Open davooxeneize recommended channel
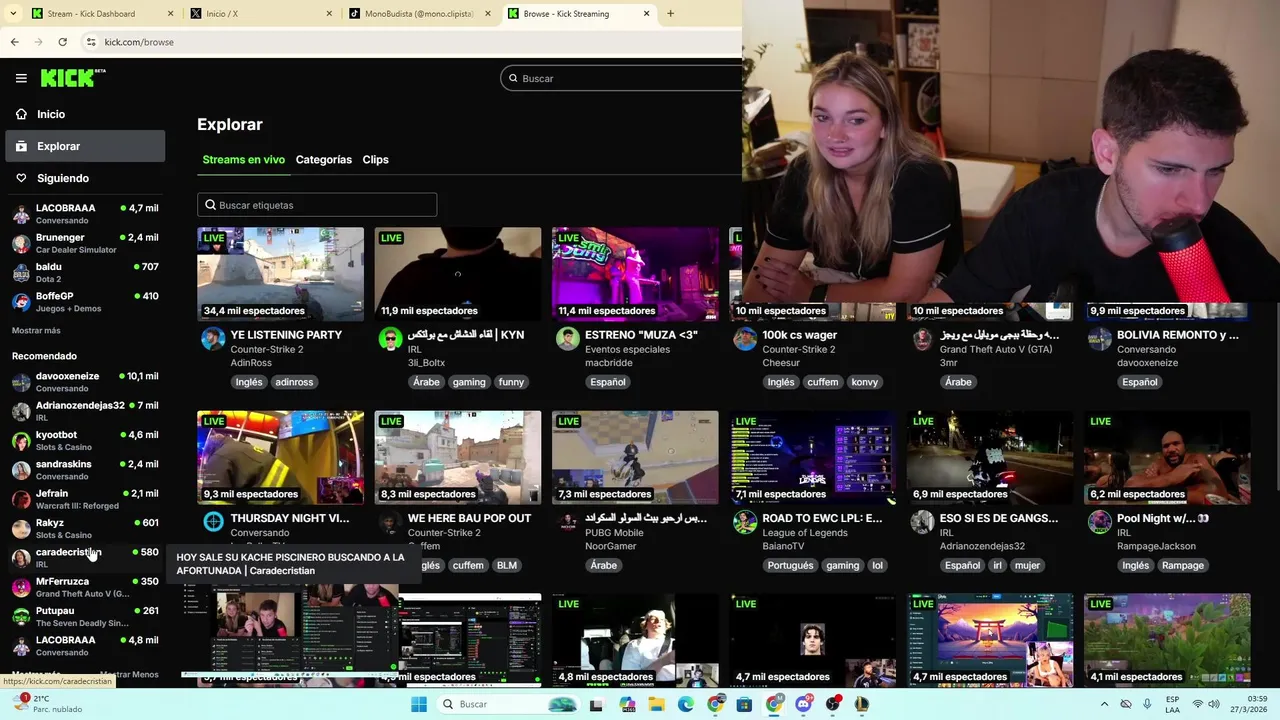The width and height of the screenshot is (1280, 720). [x=85, y=382]
